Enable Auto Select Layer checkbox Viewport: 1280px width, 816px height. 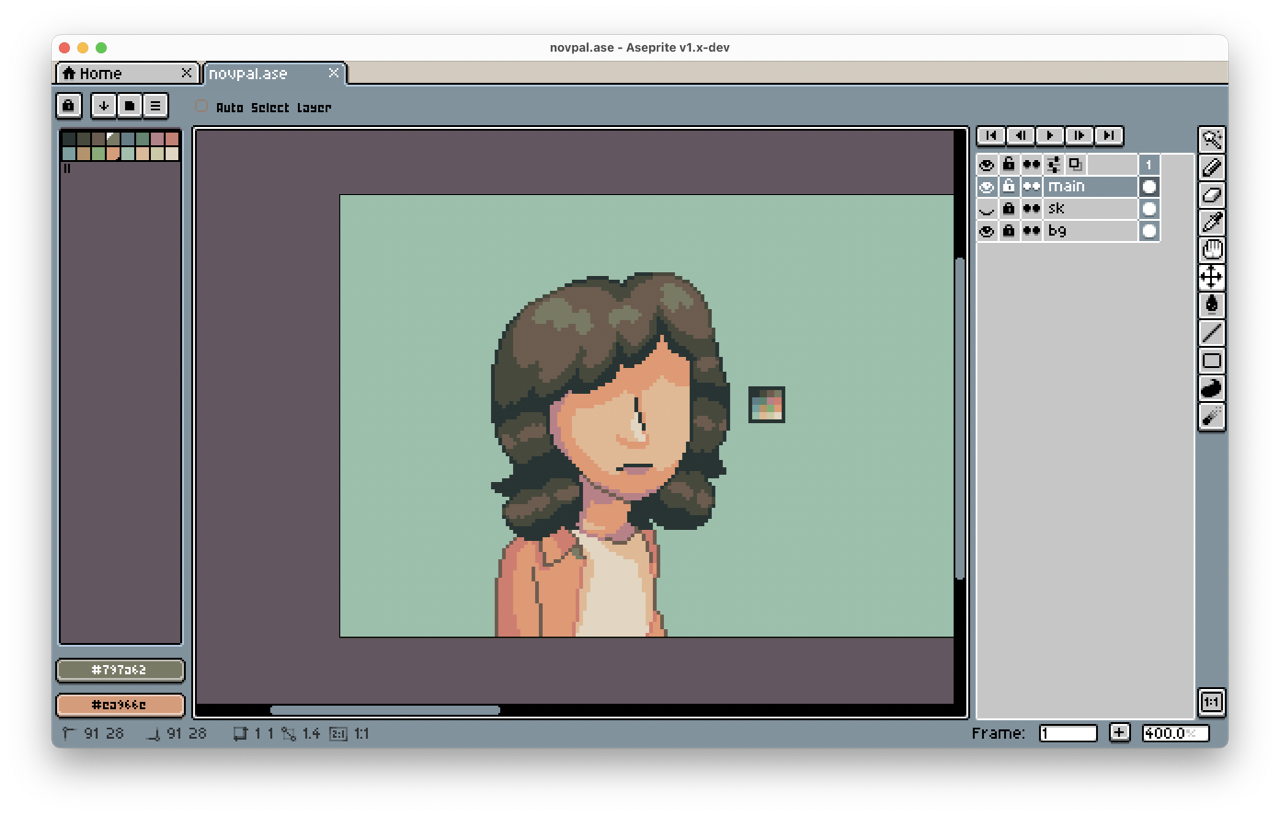coord(202,106)
